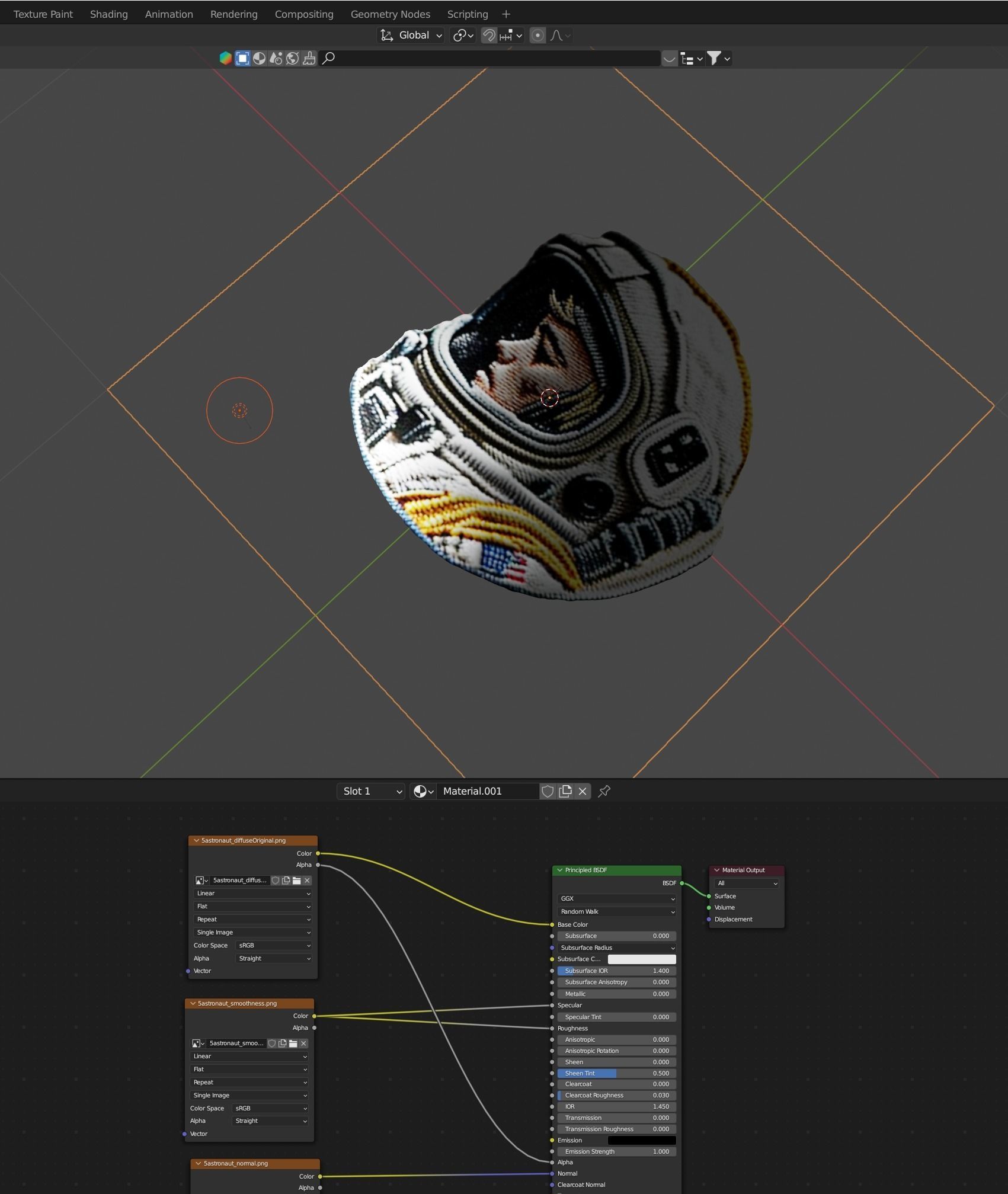Image resolution: width=1008 pixels, height=1194 pixels.
Task: Open the funnel filter dropdown
Action: [719, 58]
